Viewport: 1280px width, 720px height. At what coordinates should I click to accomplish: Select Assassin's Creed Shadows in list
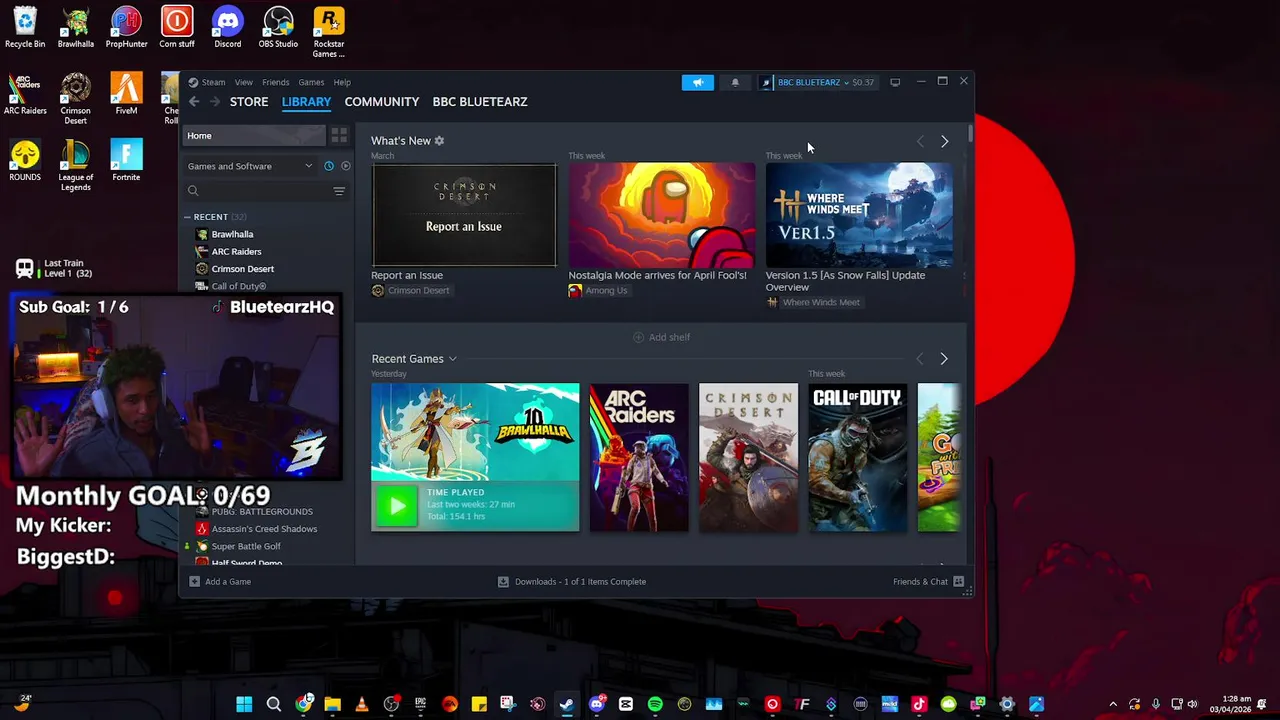264,529
